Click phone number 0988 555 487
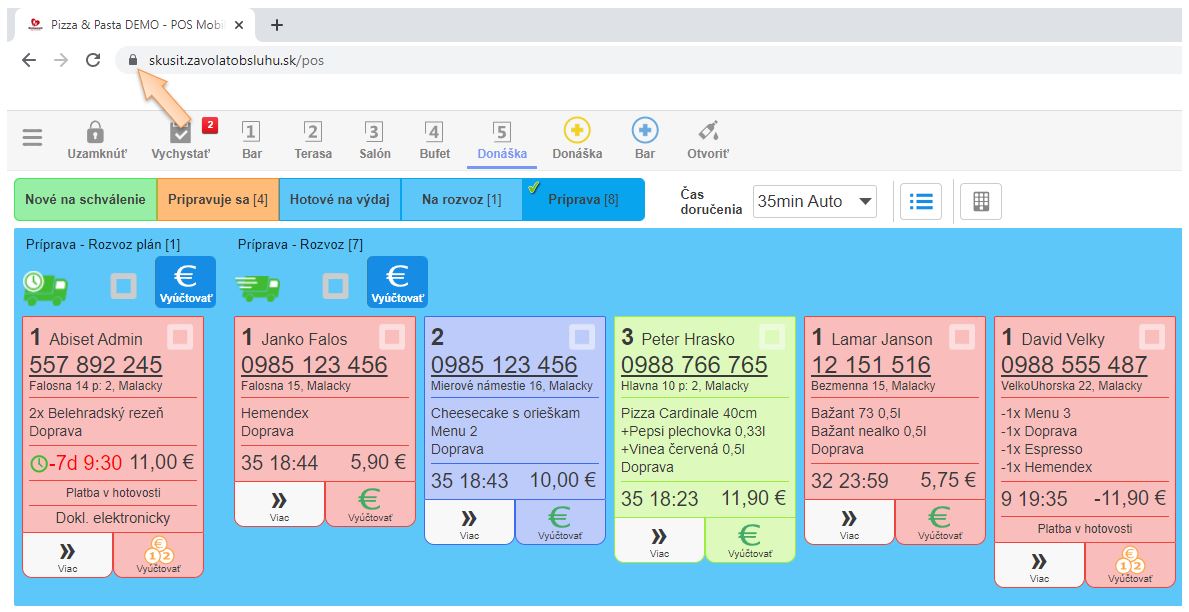Screen dimensions: 1189x612 [x=1073, y=365]
